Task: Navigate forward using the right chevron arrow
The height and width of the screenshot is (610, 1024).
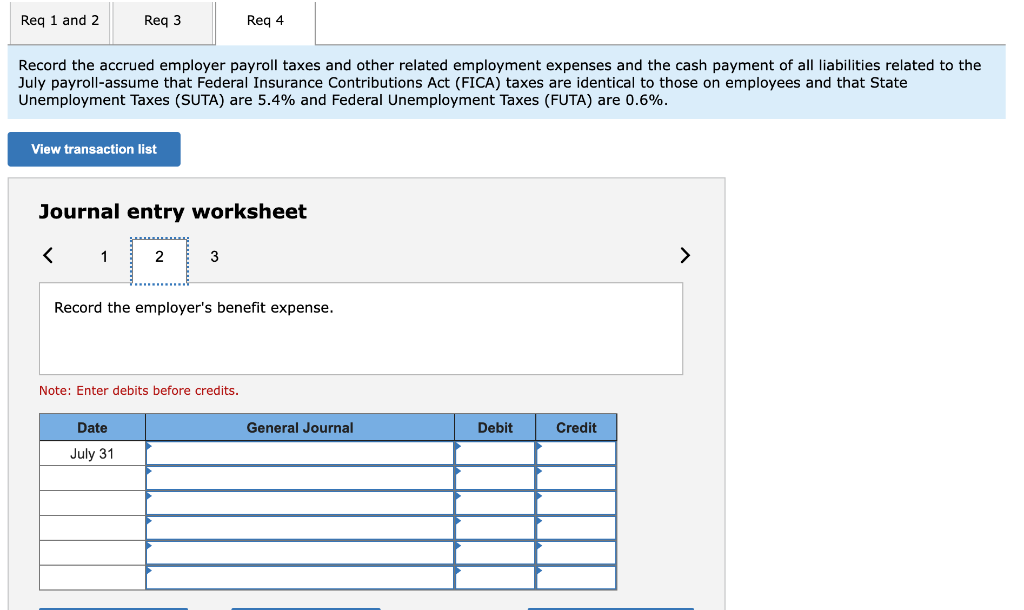Action: [685, 255]
